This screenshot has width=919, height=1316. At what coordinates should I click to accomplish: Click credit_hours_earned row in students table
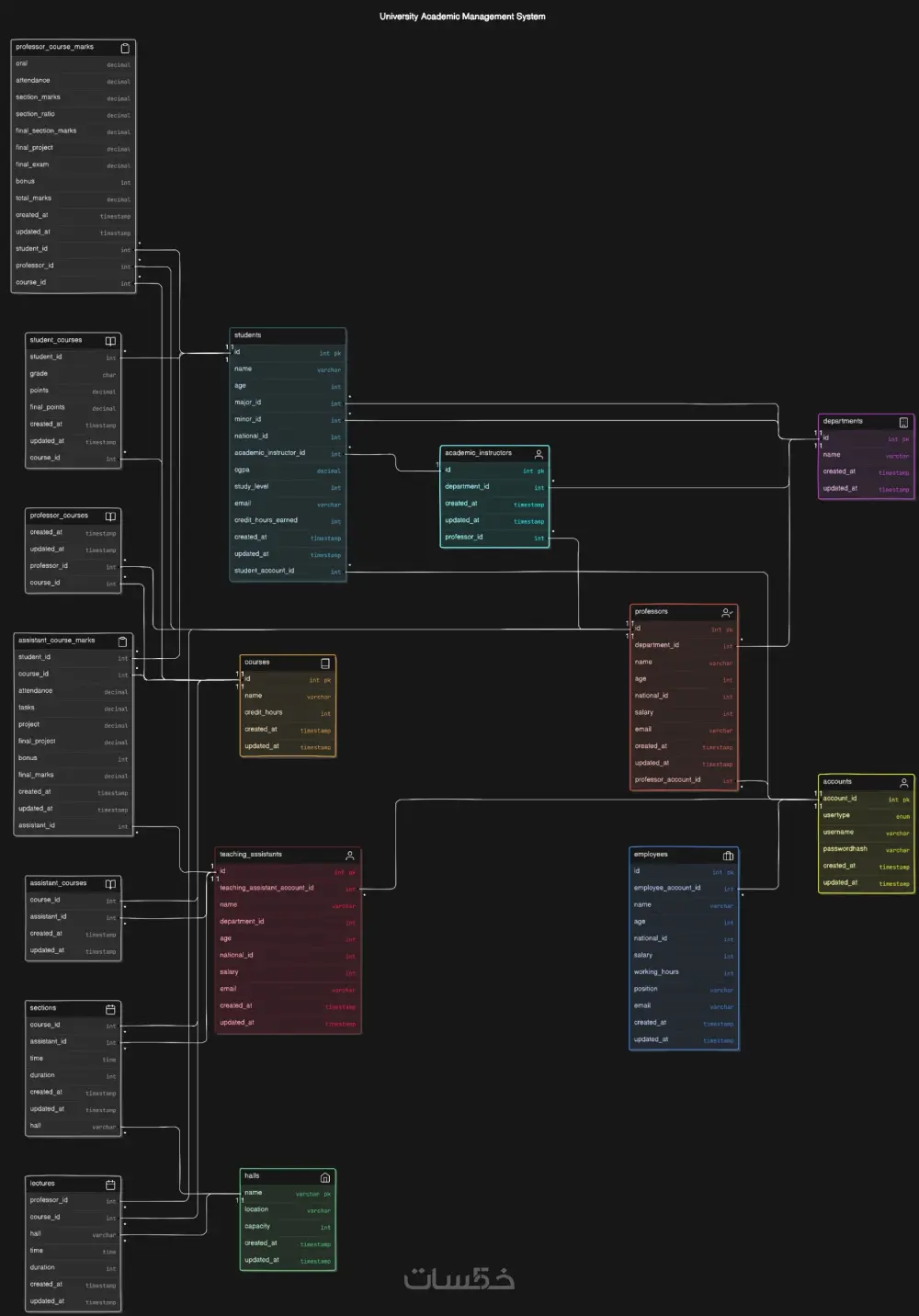click(288, 520)
